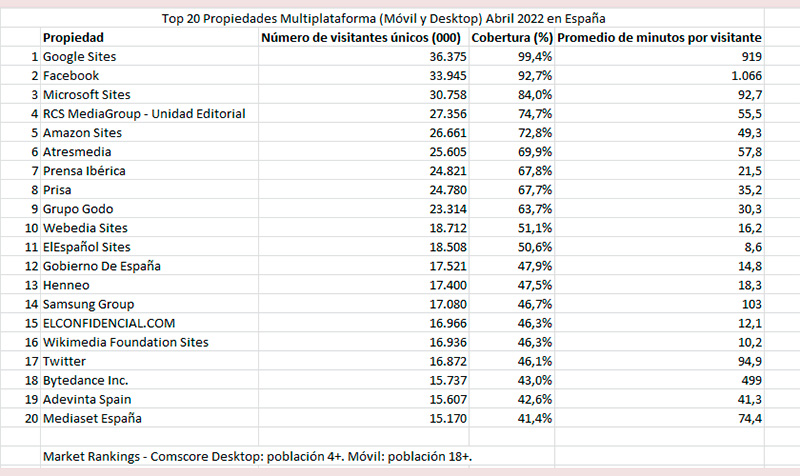Screen dimensions: 800x476
Task: Click the minutes value '1.066'
Action: [x=746, y=76]
